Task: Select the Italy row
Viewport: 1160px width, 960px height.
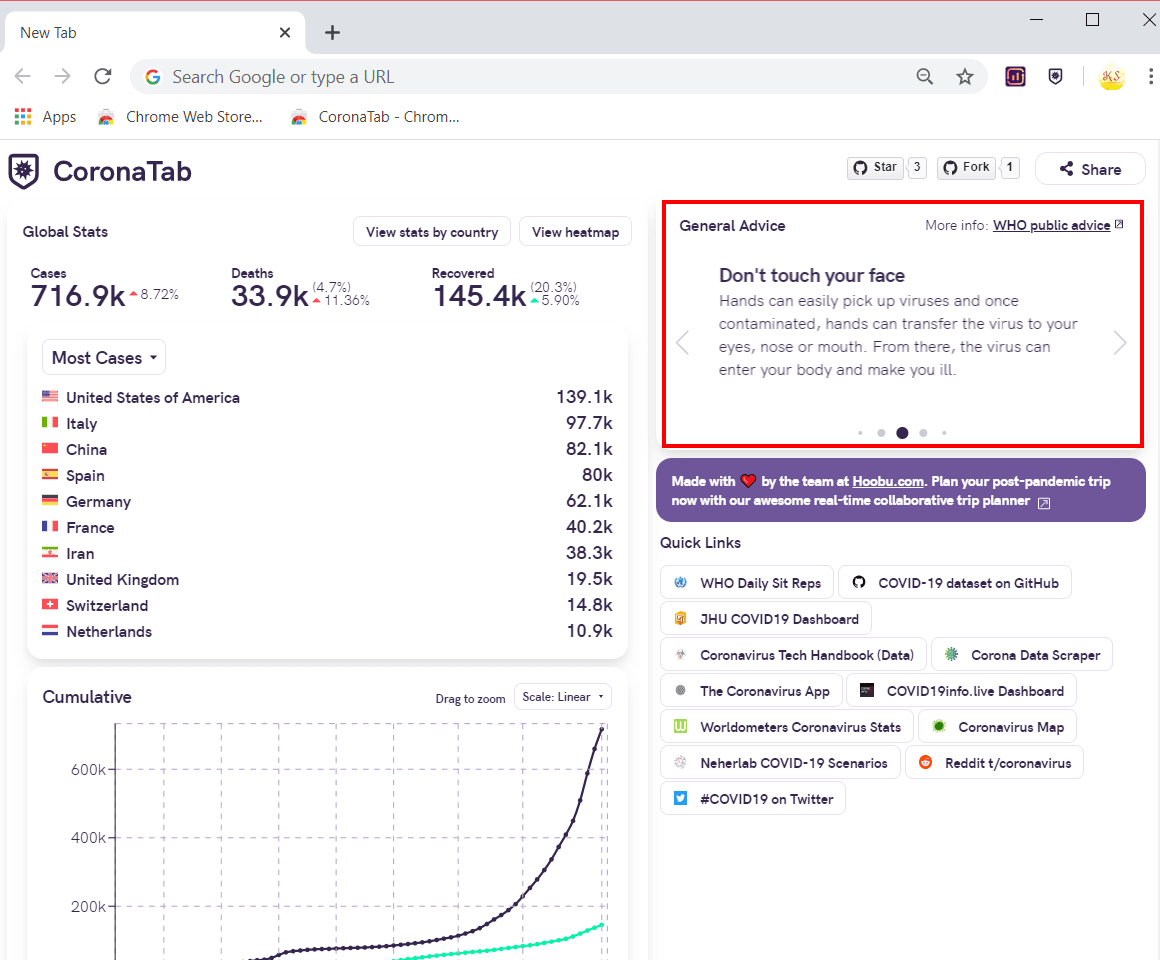Action: click(x=327, y=423)
